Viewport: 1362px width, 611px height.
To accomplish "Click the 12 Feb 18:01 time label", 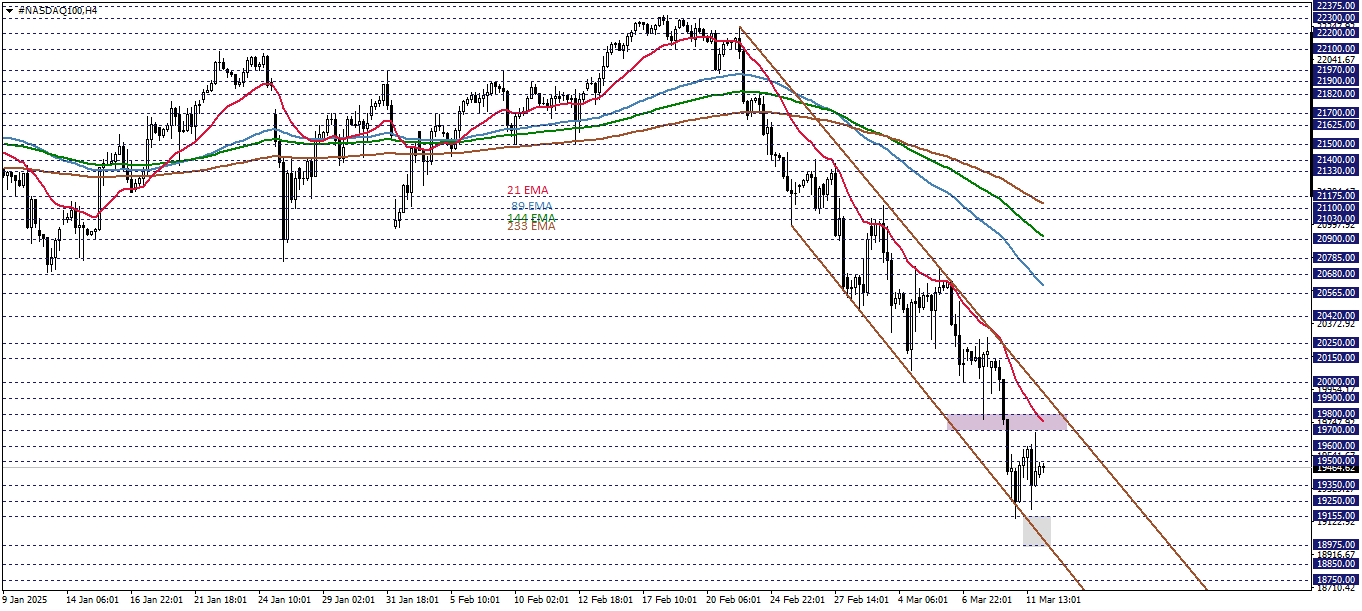I will click(605, 600).
